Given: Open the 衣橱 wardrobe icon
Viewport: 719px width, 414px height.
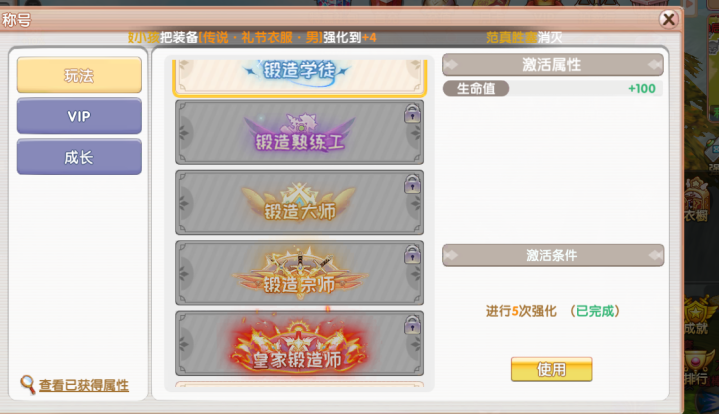Looking at the screenshot, I should 697,200.
